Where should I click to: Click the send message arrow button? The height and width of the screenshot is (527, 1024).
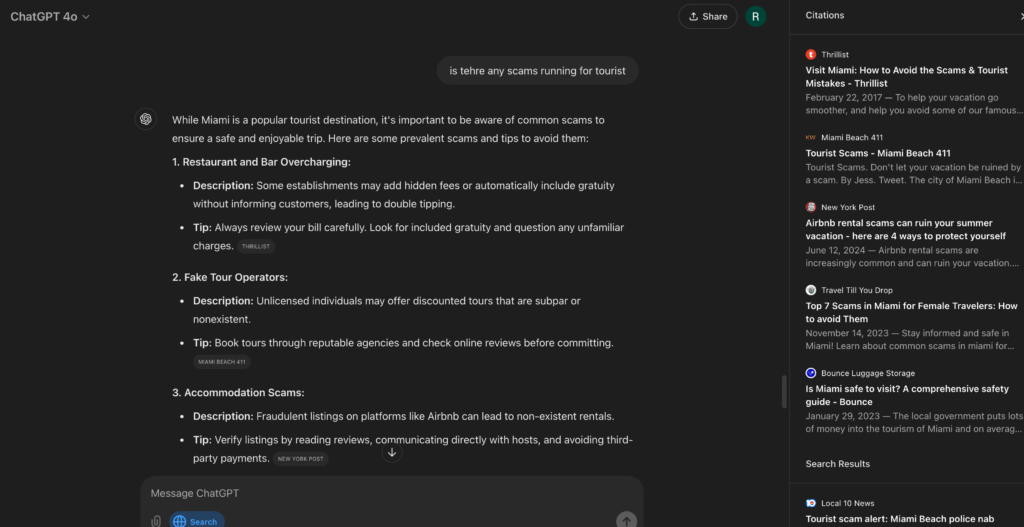(x=626, y=520)
